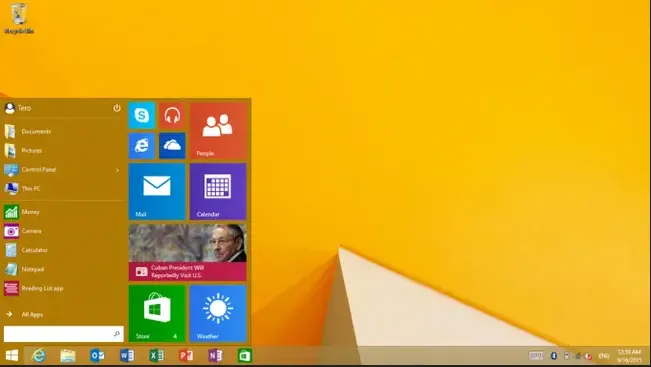Open the taskbar clock and date
The height and width of the screenshot is (367, 651).
[629, 356]
